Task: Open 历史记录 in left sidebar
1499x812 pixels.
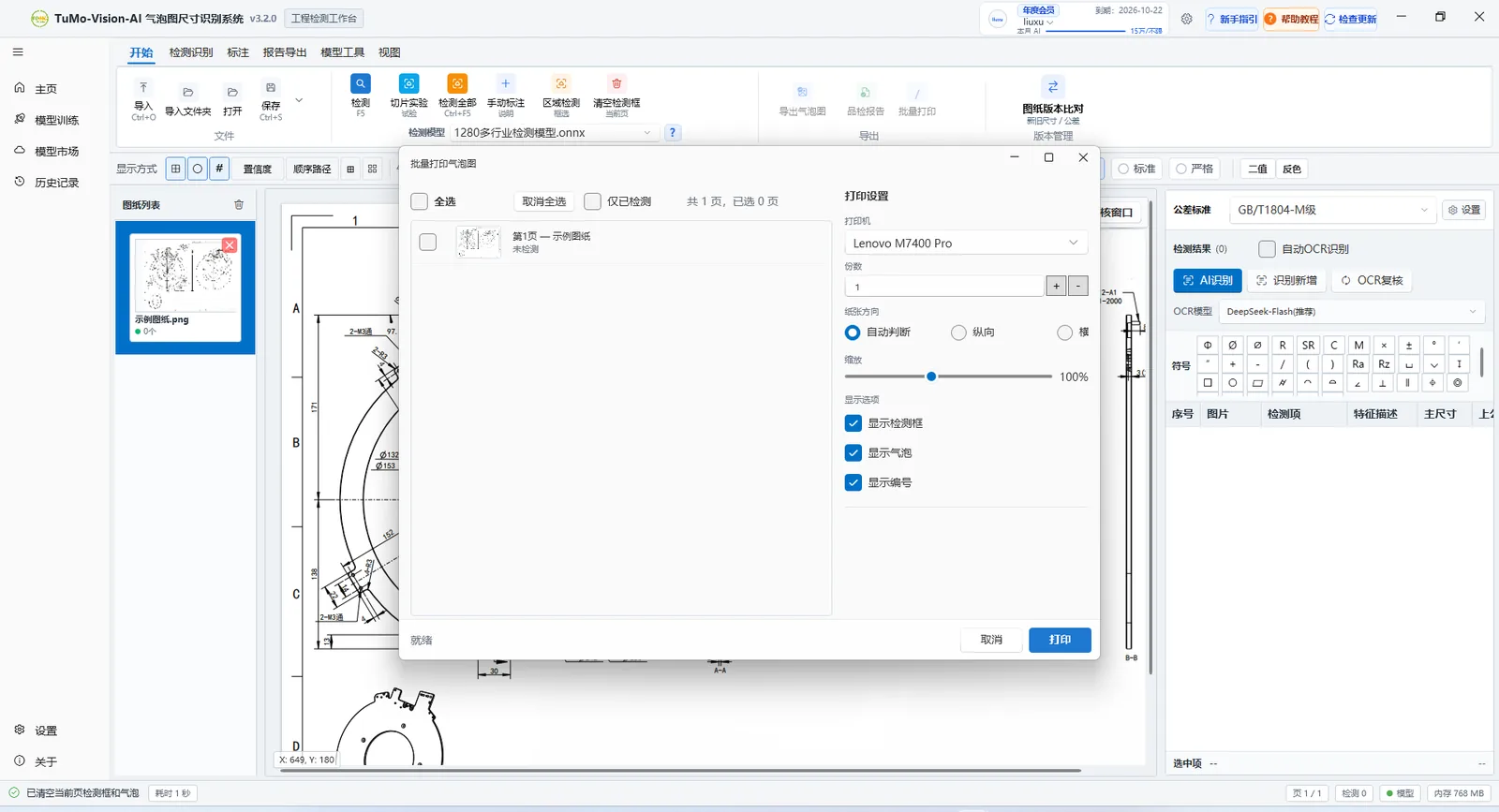Action: click(x=47, y=183)
